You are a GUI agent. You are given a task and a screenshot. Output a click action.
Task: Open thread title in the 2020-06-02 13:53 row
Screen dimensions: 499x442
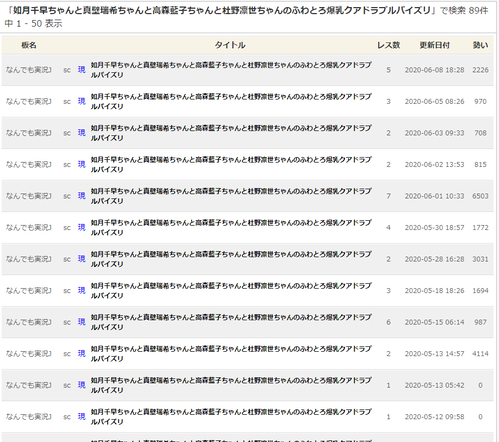(x=231, y=164)
